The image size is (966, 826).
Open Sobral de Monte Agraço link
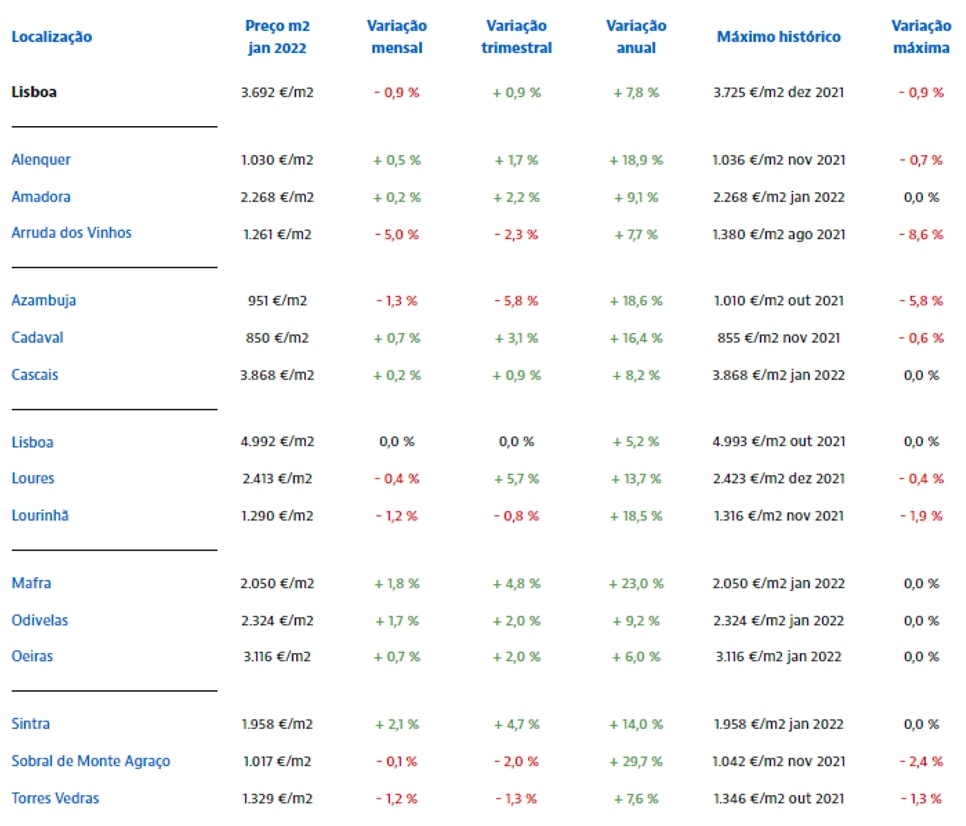(91, 761)
